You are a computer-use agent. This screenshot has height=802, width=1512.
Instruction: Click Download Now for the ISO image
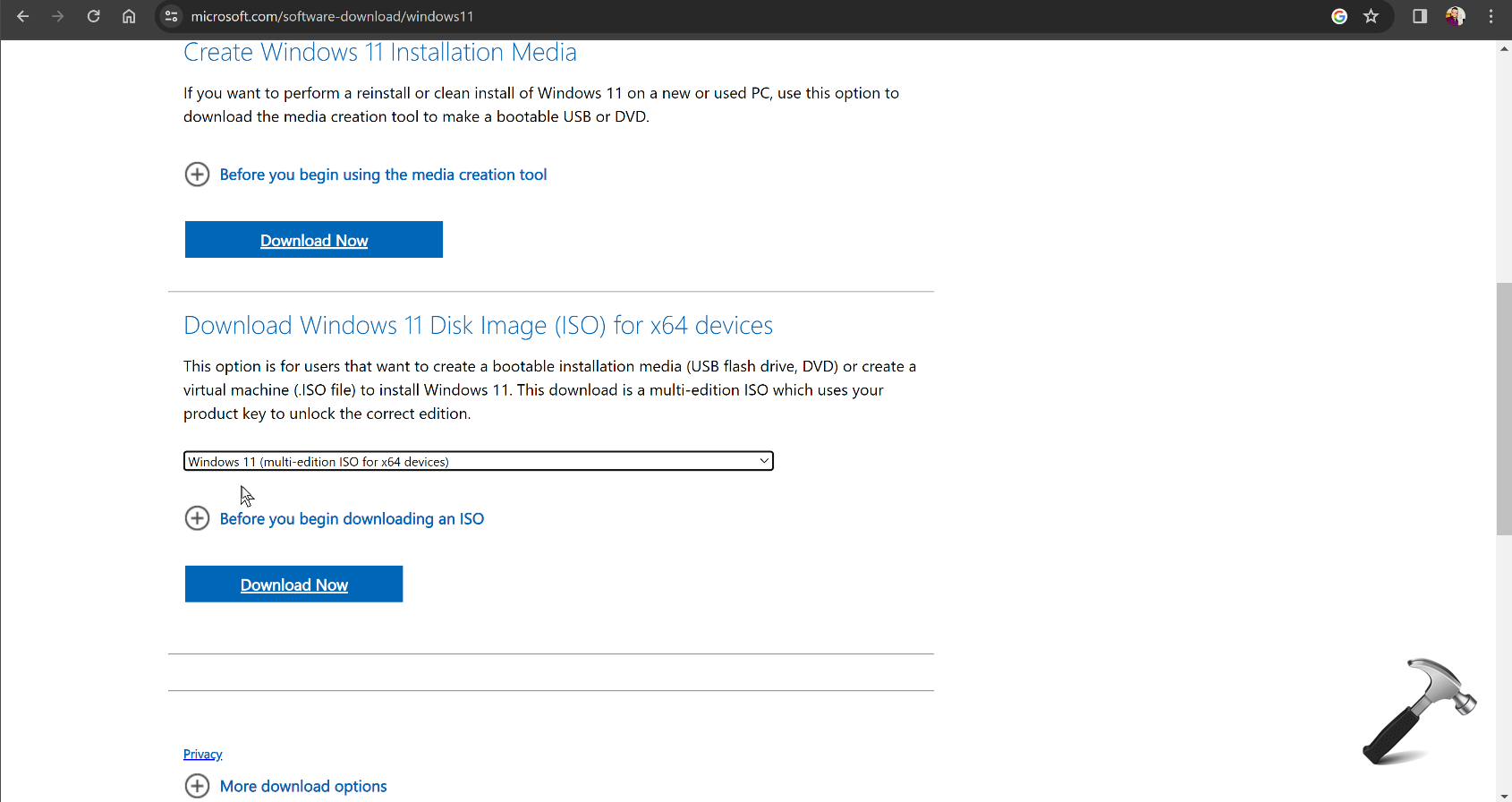coord(293,584)
